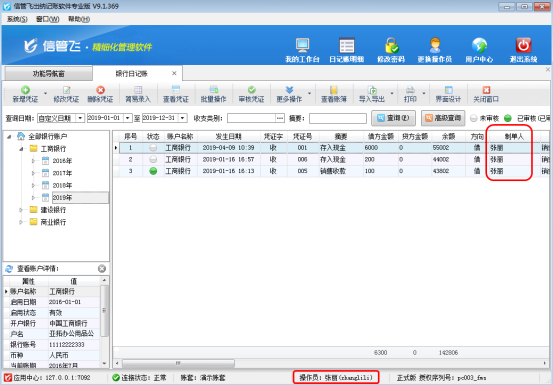553x385 pixels.
Task: Expand the 建设银行 tree node
Action: coord(21,210)
